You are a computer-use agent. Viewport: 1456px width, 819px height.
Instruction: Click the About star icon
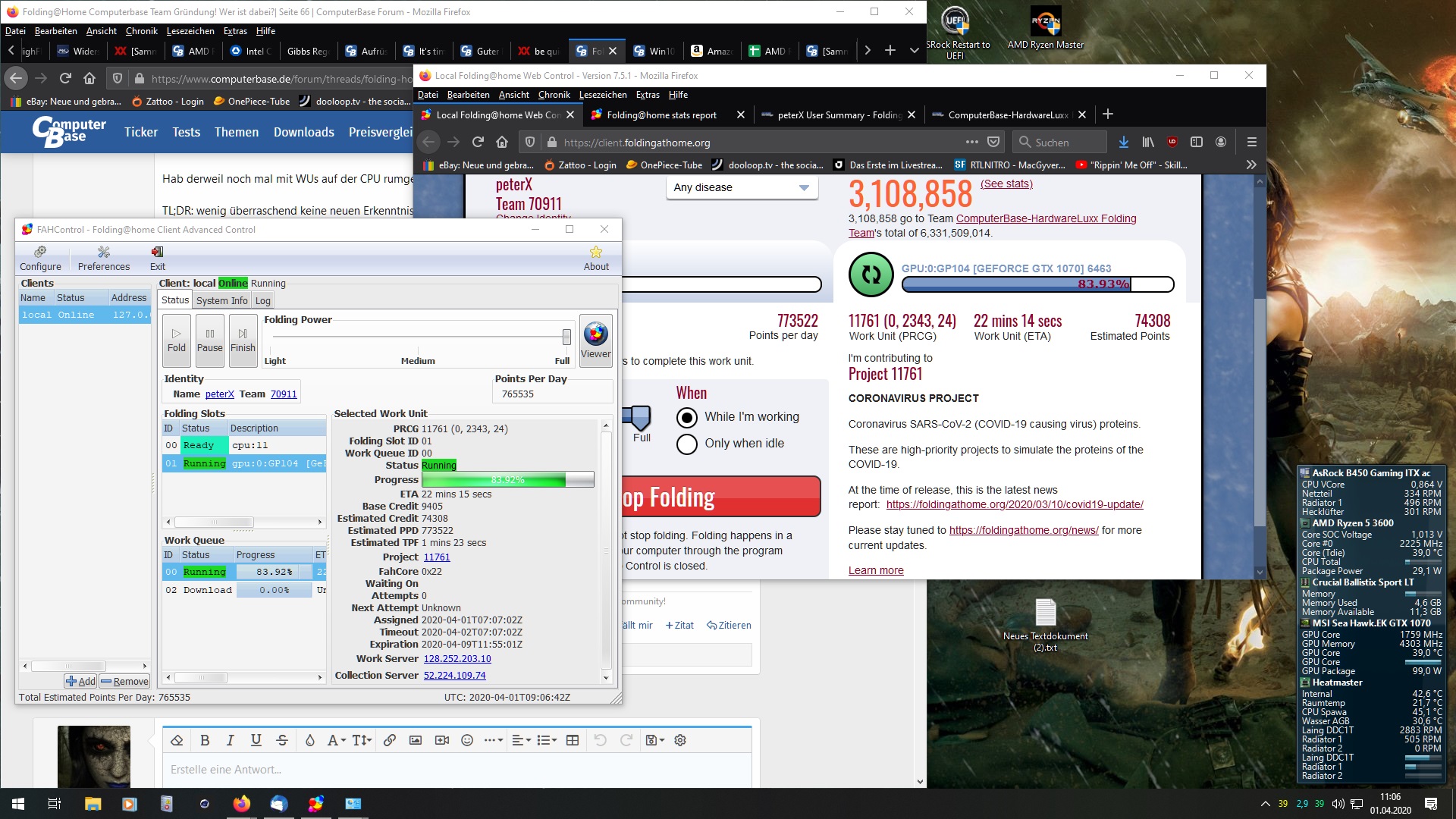[596, 253]
